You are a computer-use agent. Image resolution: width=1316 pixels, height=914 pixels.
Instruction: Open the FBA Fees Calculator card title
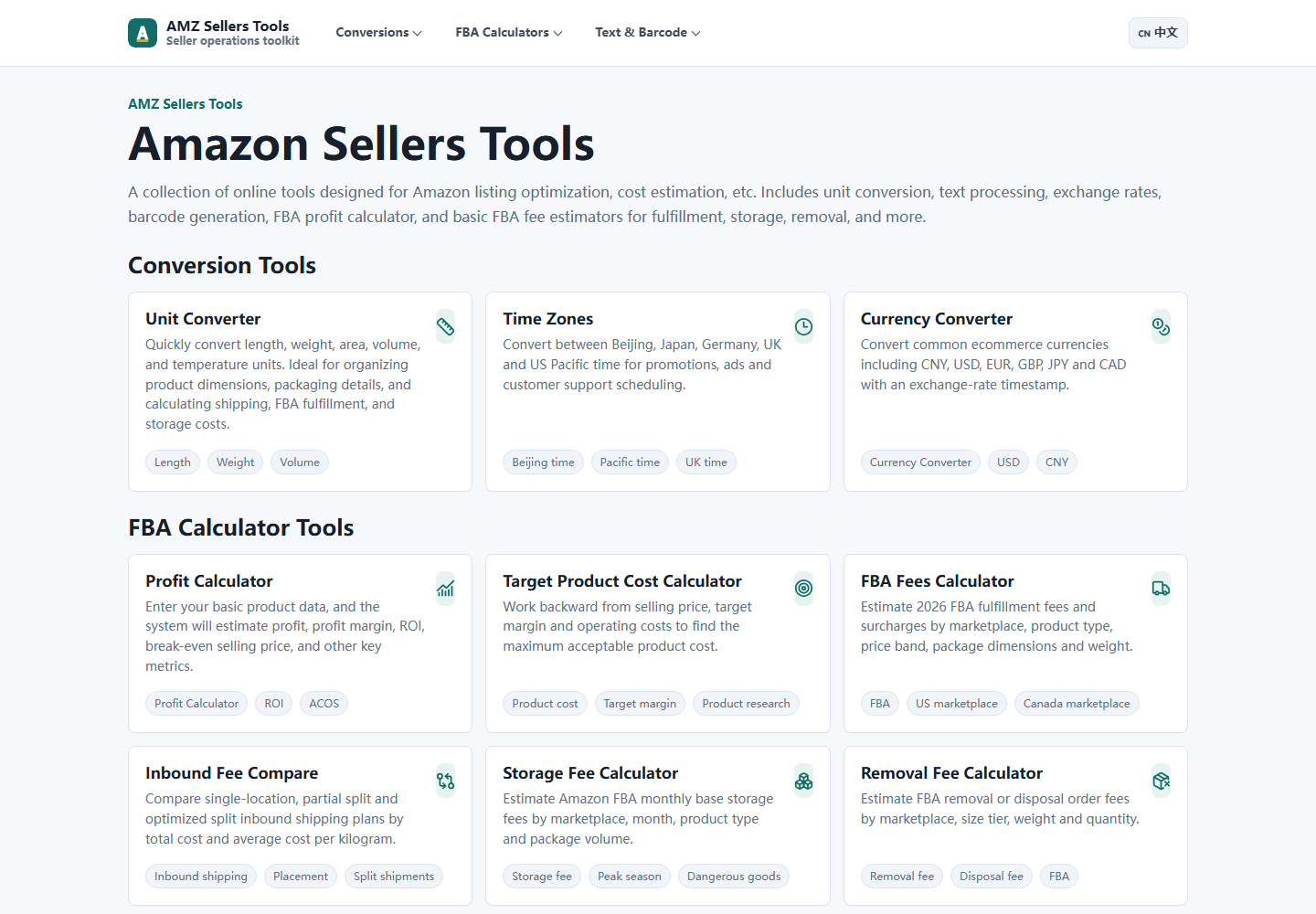point(938,581)
